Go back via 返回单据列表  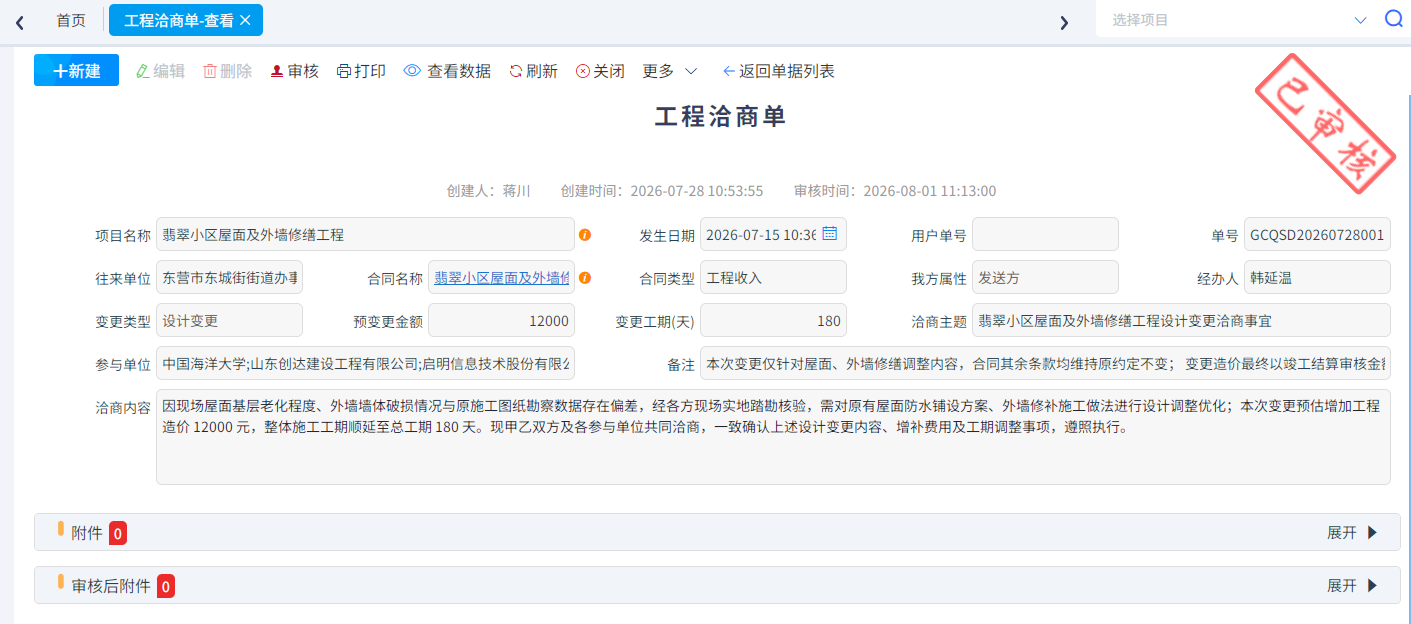coord(778,71)
